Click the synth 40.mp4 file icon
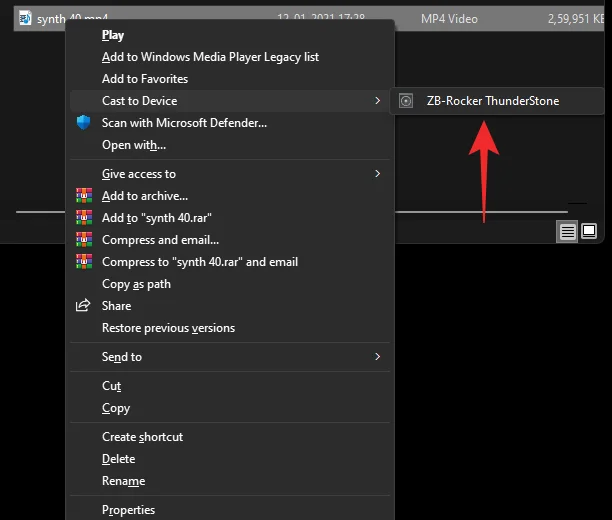The image size is (612, 520). 25,18
